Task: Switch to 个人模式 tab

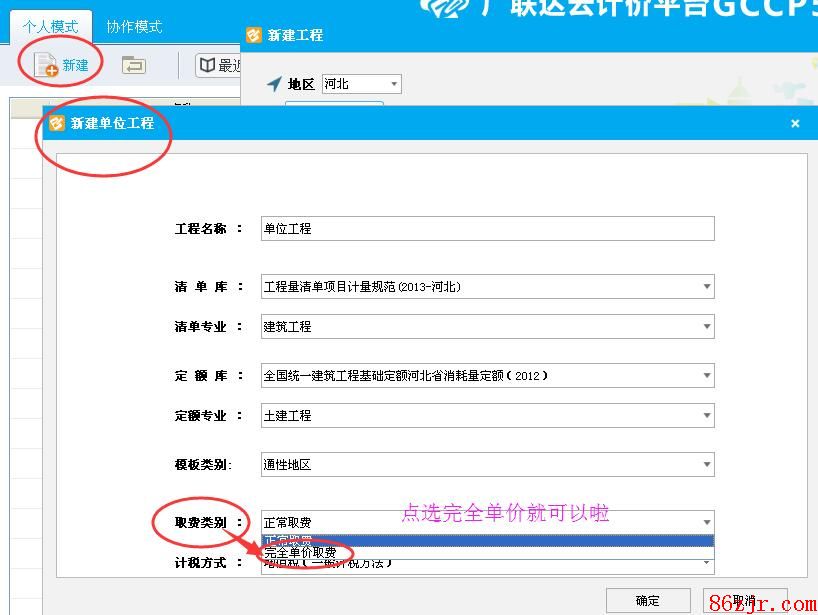Action: tap(50, 27)
